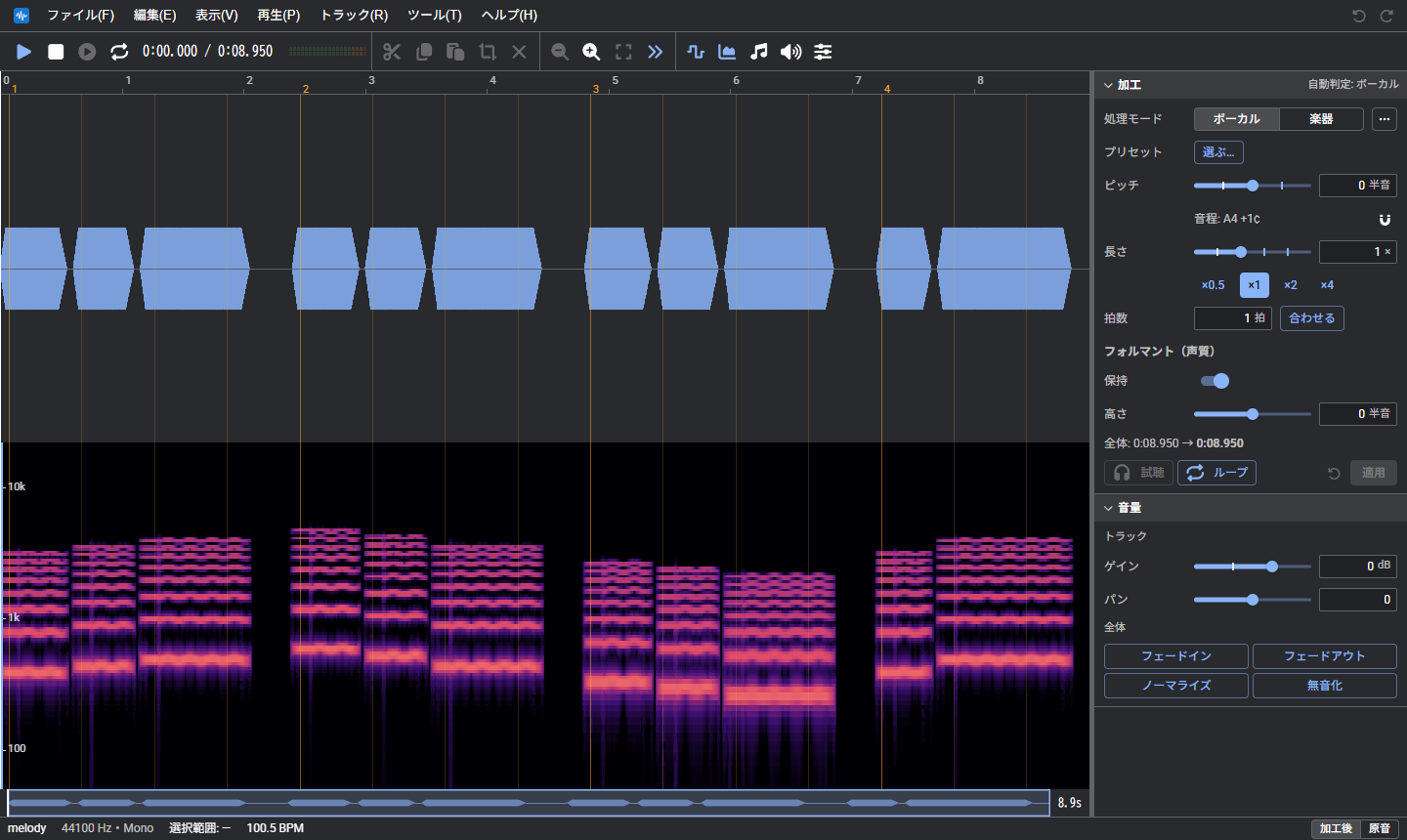This screenshot has height=840, width=1407.
Task: Open the sliders settings panel icon
Action: (823, 52)
